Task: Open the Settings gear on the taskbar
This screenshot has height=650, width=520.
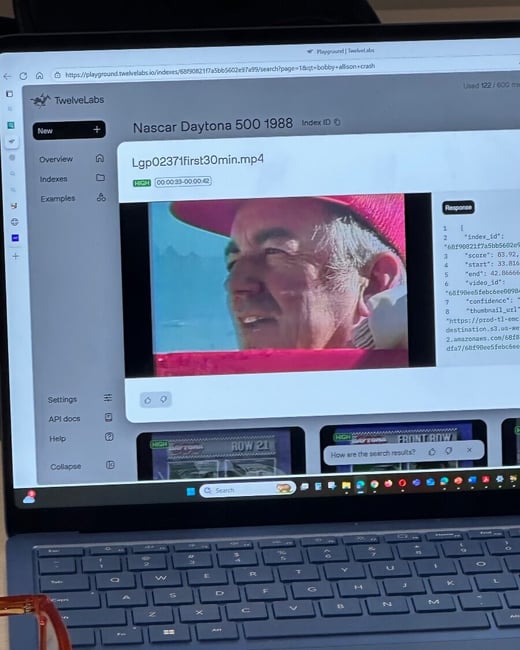Action: tap(500, 479)
